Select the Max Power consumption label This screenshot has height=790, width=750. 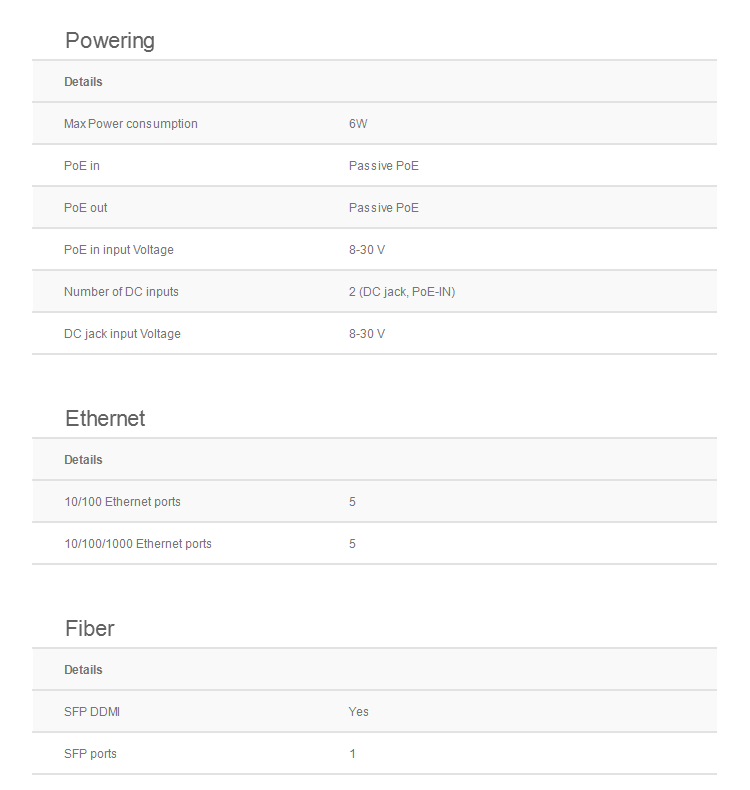coord(131,124)
